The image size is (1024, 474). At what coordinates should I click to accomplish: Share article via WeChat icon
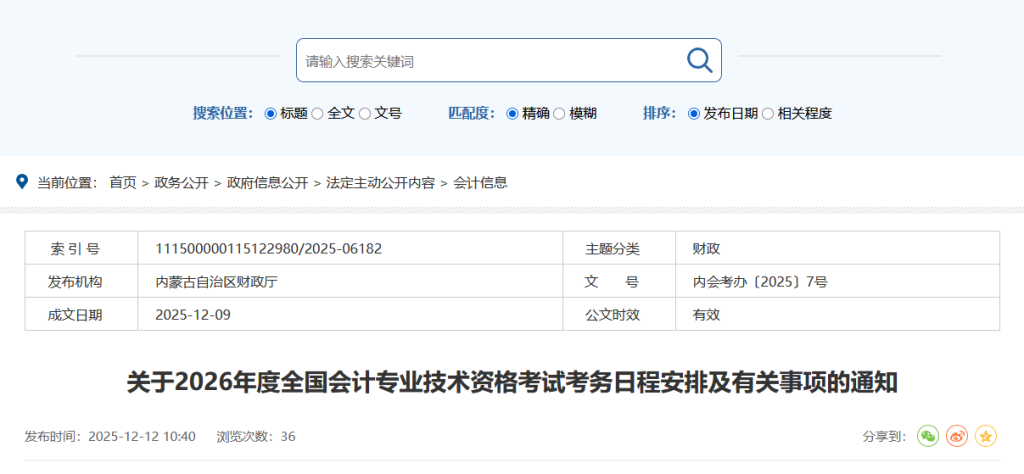click(928, 436)
